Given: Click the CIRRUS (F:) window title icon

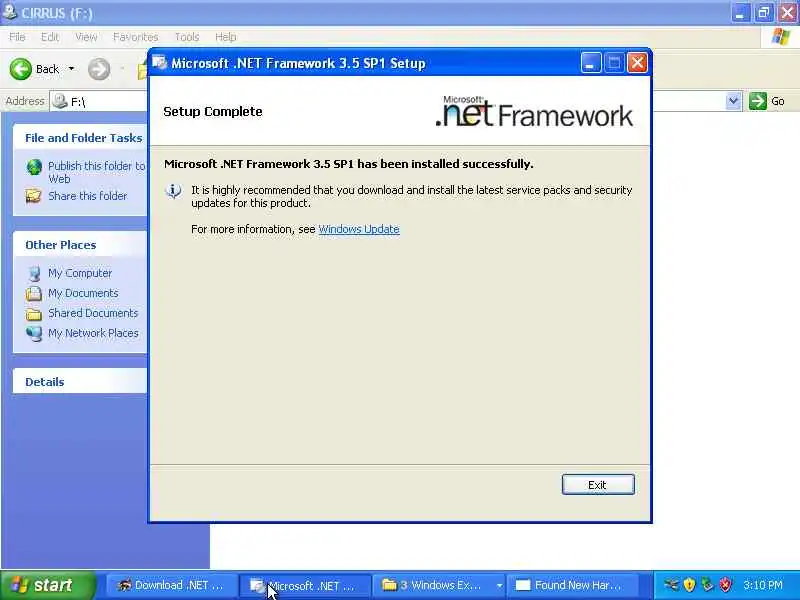Looking at the screenshot, I should 9,12.
